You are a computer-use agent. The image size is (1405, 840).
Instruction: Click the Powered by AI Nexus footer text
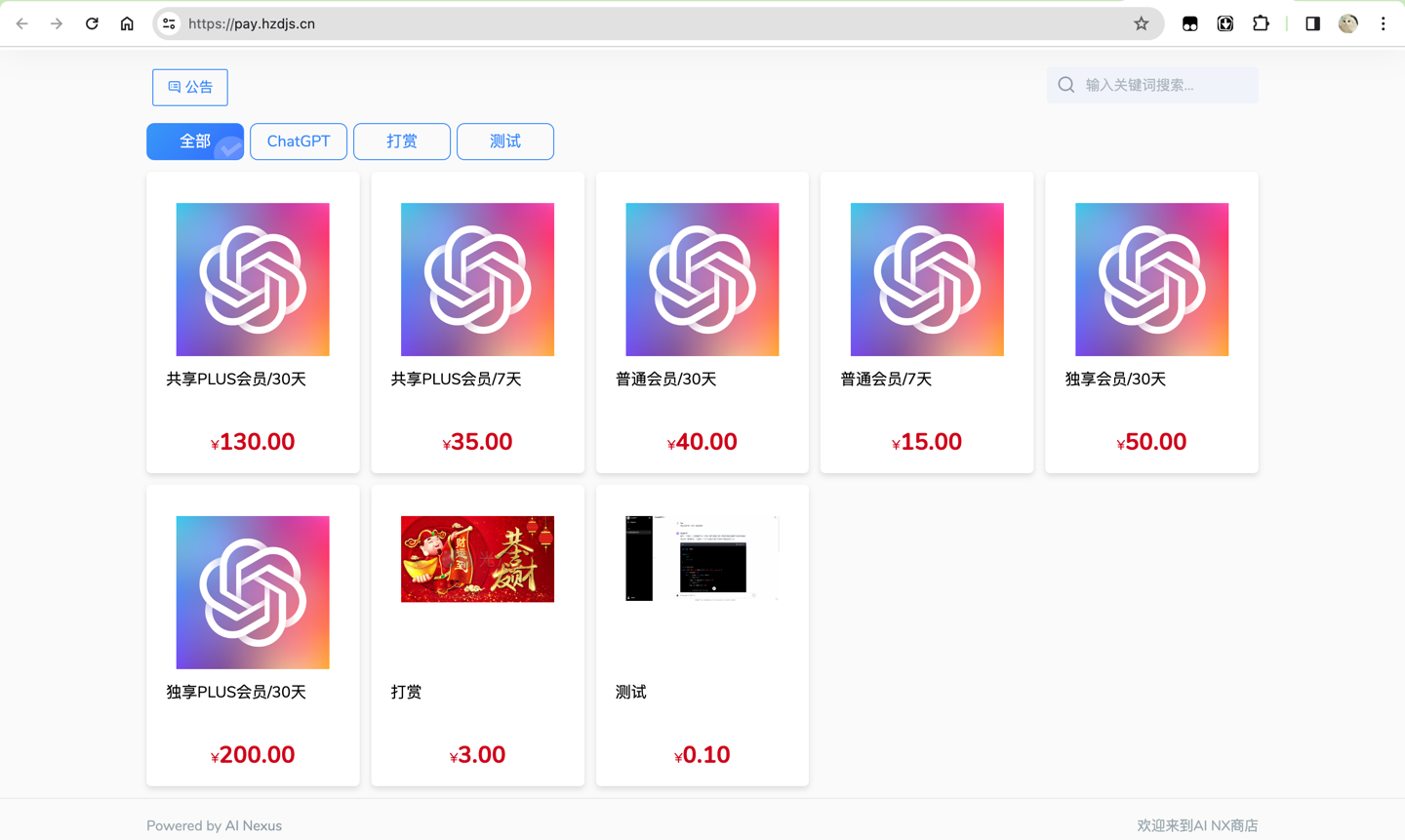coord(214,825)
